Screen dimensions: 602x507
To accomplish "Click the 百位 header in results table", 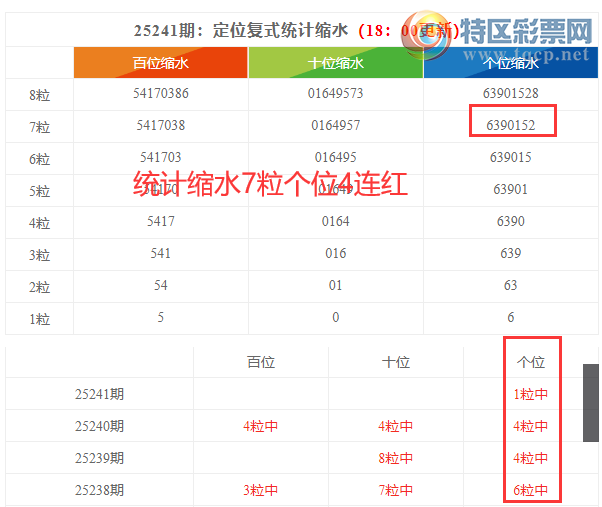I will tap(261, 362).
